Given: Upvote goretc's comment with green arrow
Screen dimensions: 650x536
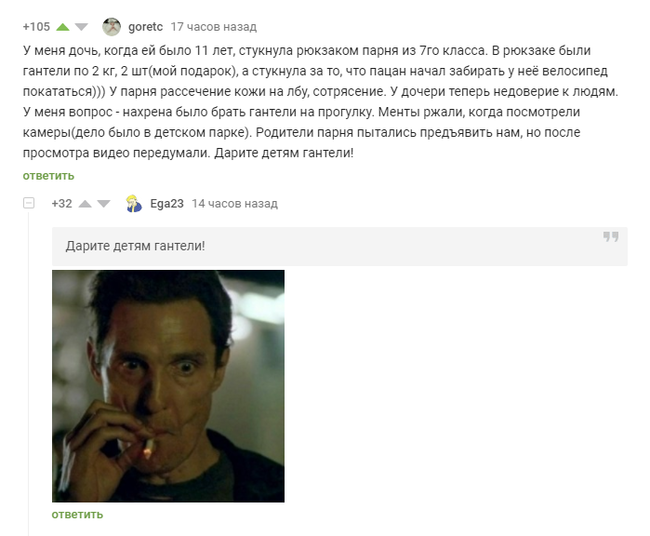Looking at the screenshot, I should click(63, 27).
